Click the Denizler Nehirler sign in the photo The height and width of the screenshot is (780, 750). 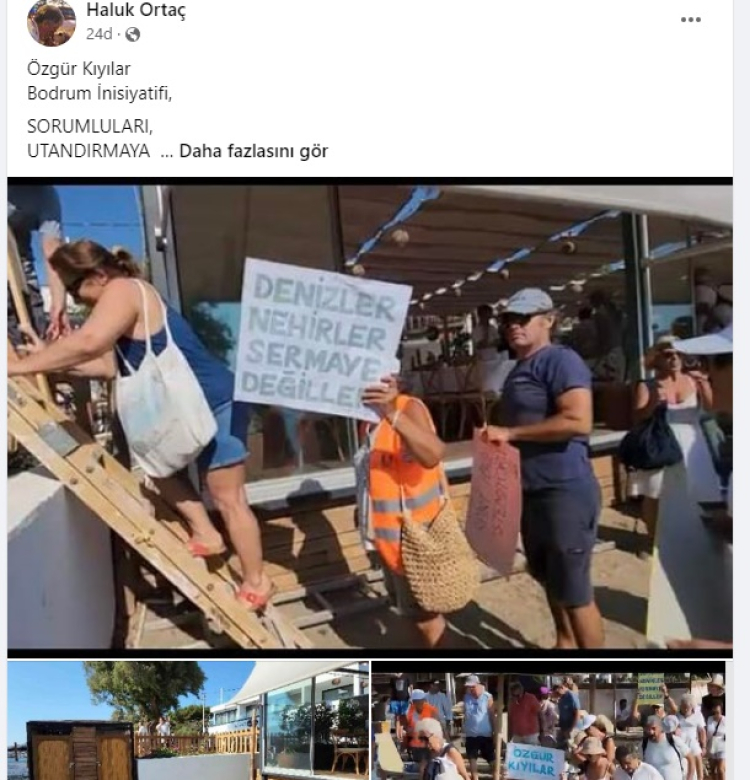point(323,338)
